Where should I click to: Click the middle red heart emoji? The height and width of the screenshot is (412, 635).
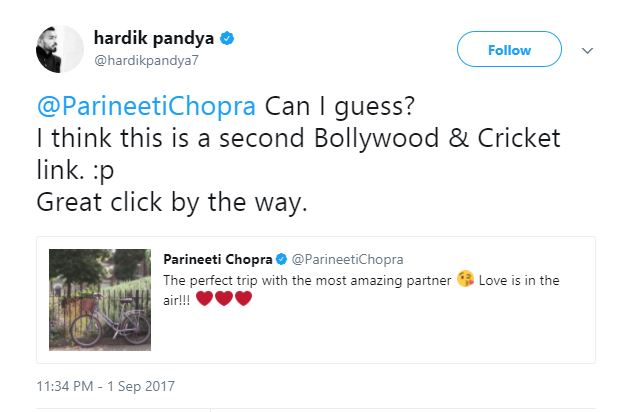(224, 300)
